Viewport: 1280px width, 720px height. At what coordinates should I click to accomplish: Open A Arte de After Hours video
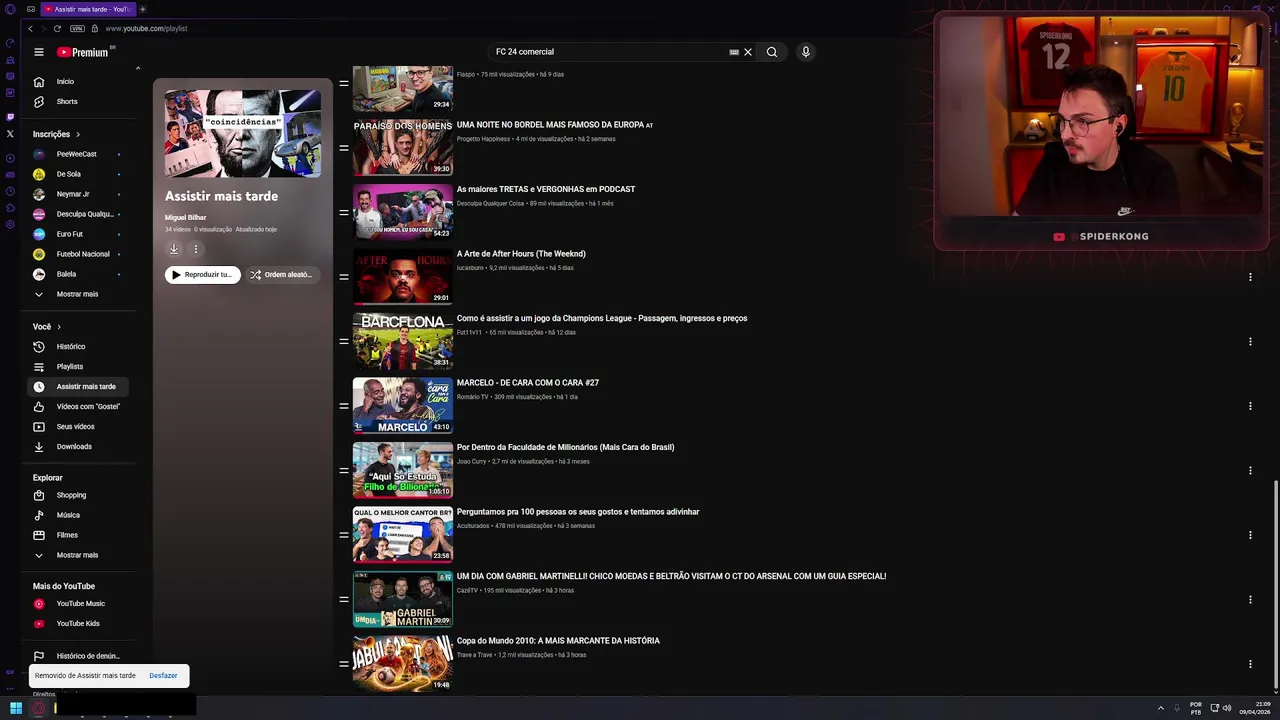[x=521, y=254]
